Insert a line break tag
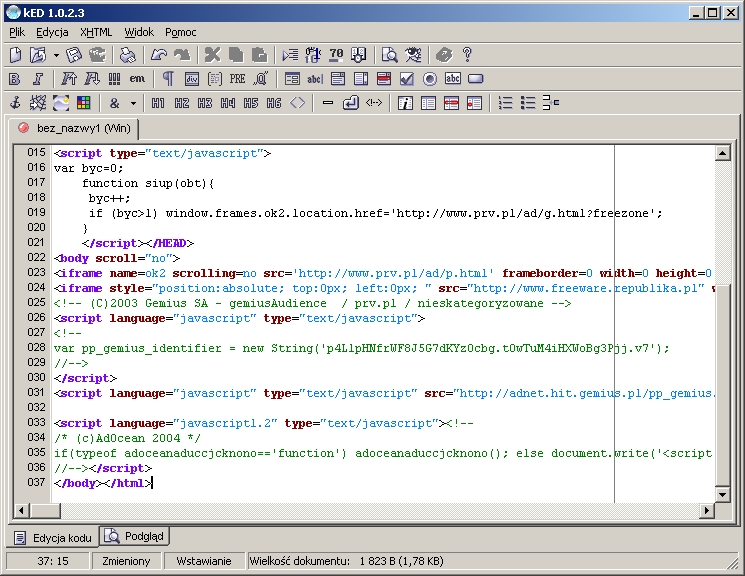745x576 pixels. (351, 103)
